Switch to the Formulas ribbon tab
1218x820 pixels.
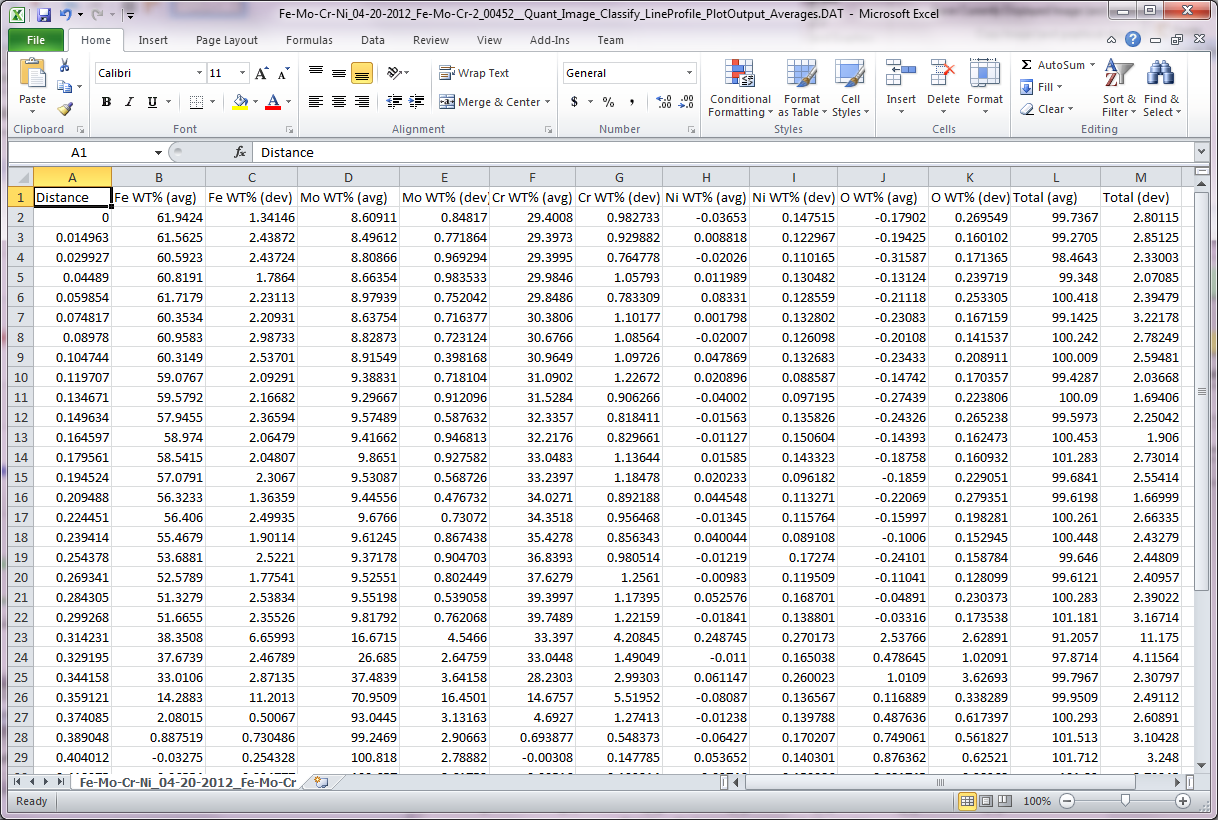(x=309, y=40)
